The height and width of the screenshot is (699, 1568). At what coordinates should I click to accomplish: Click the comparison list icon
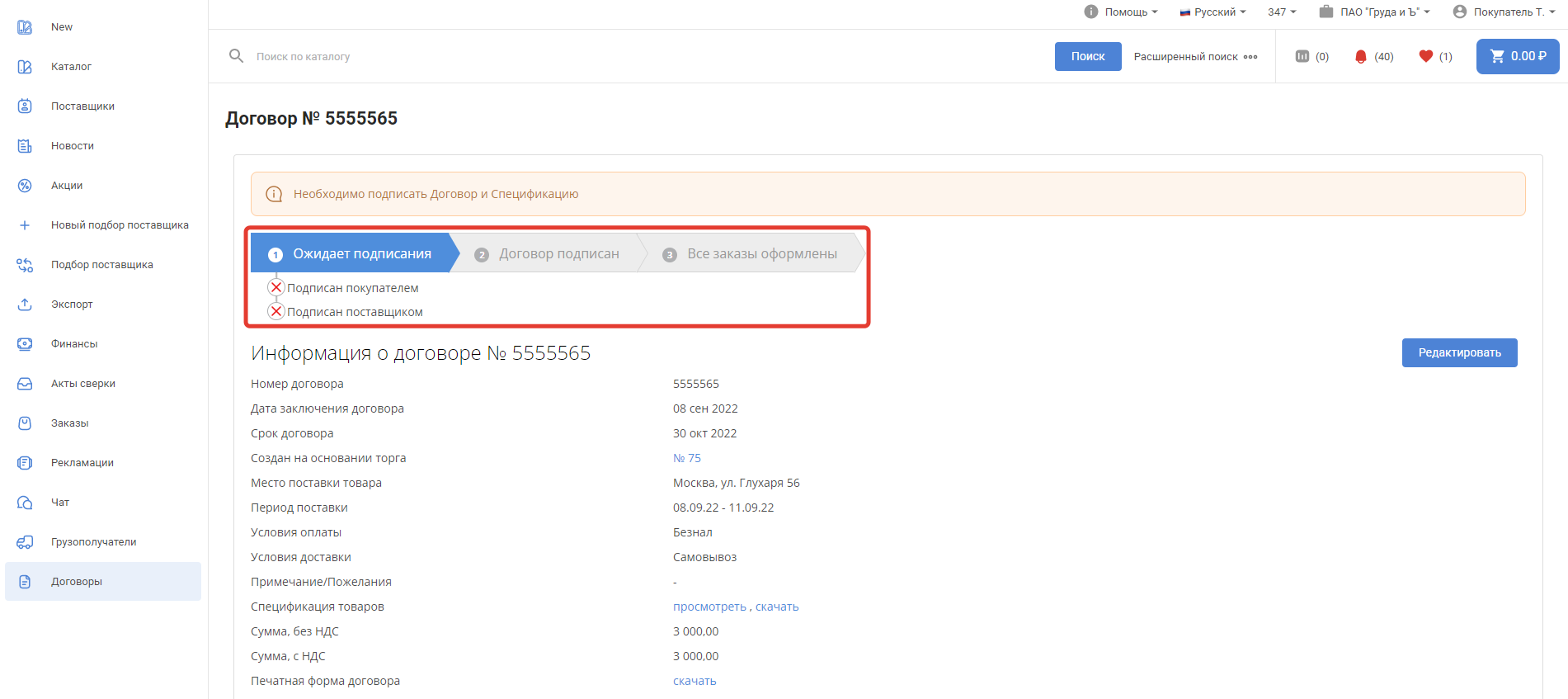pyautogui.click(x=1302, y=56)
